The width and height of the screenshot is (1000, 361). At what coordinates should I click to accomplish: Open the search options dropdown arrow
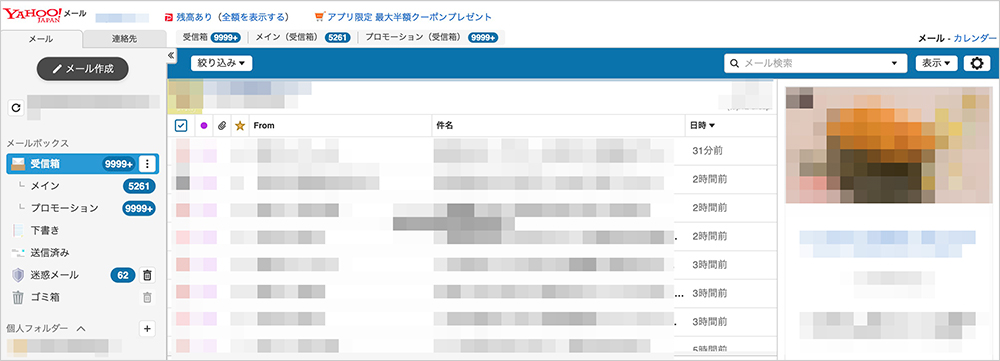895,64
